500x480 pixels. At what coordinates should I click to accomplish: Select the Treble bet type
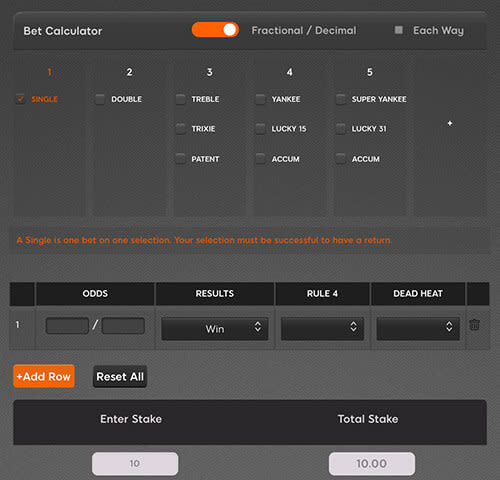pos(180,99)
